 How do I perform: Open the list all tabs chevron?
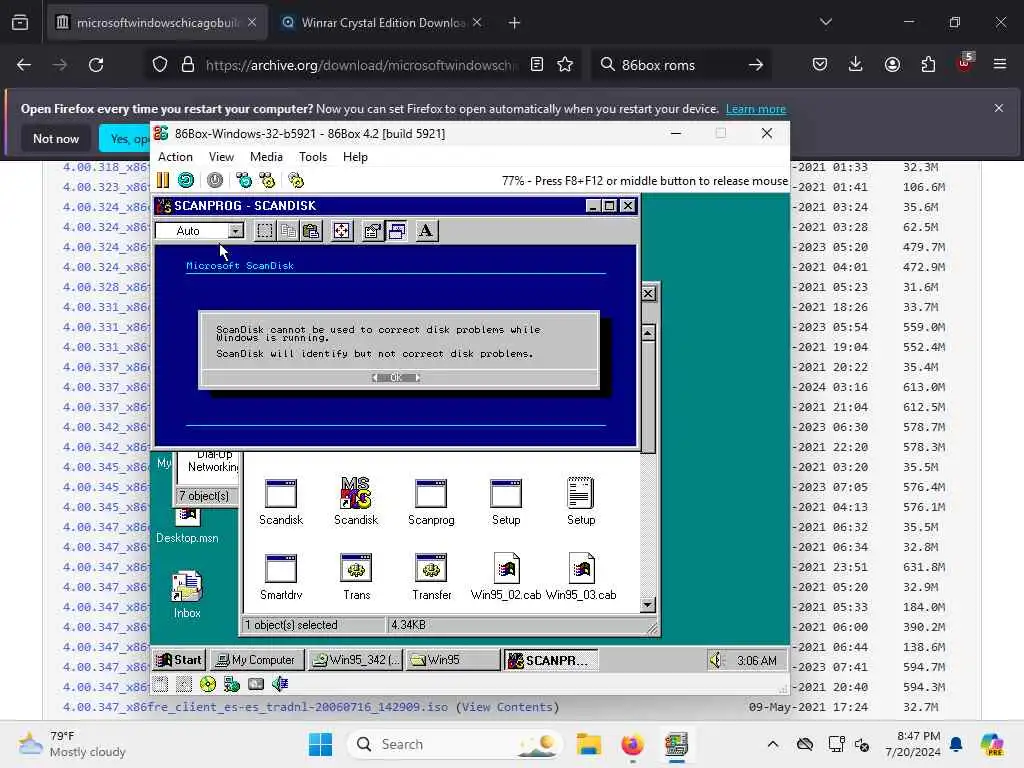point(825,23)
